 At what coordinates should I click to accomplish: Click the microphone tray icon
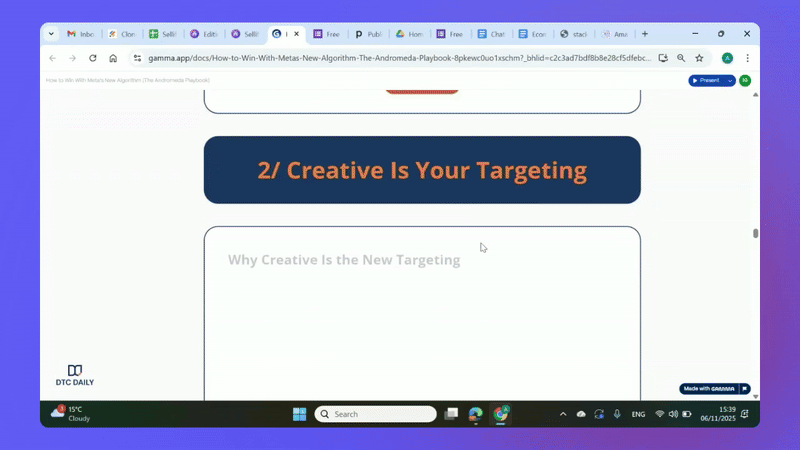617,414
